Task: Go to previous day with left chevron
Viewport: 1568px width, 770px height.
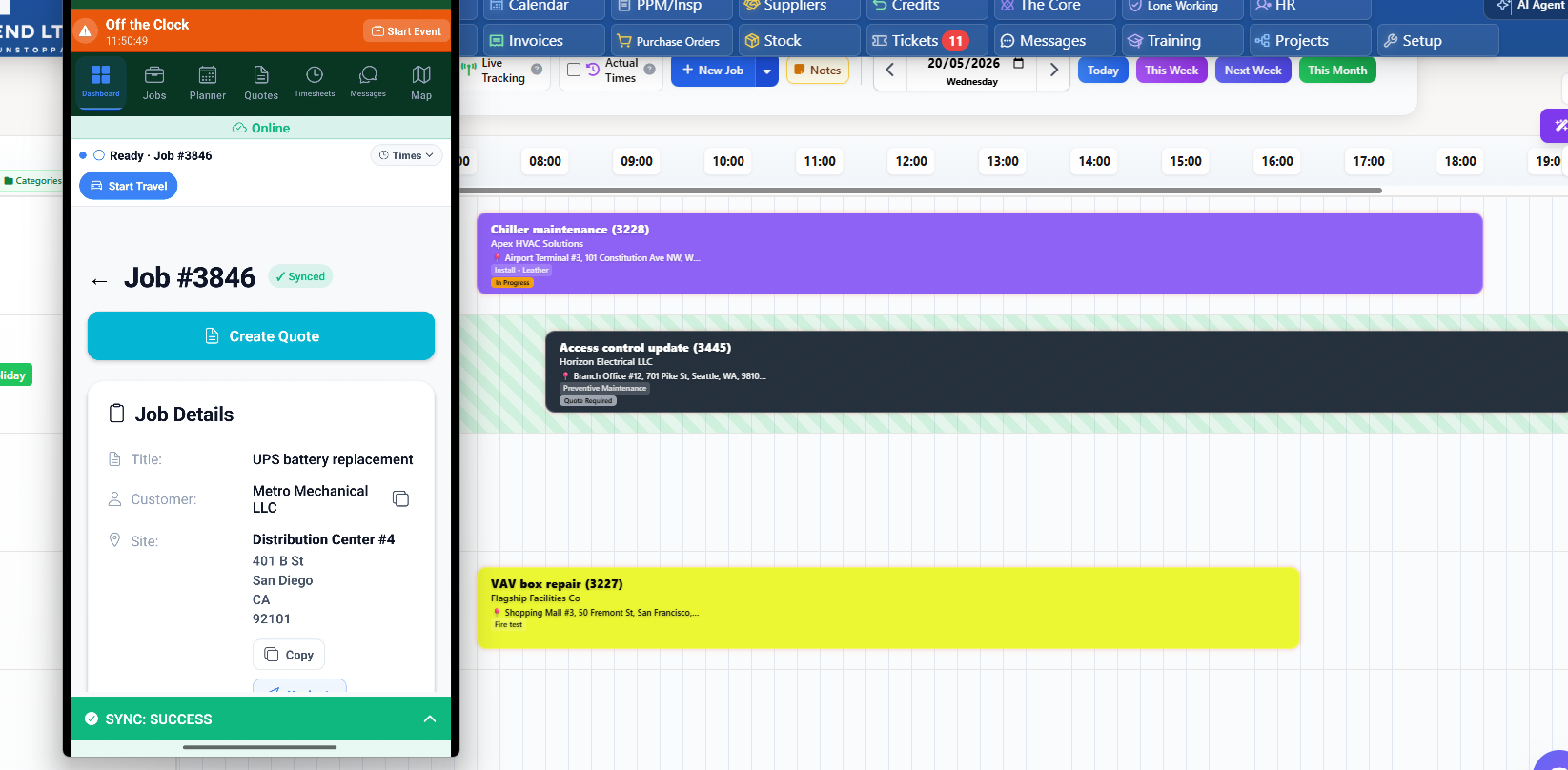Action: pos(890,70)
